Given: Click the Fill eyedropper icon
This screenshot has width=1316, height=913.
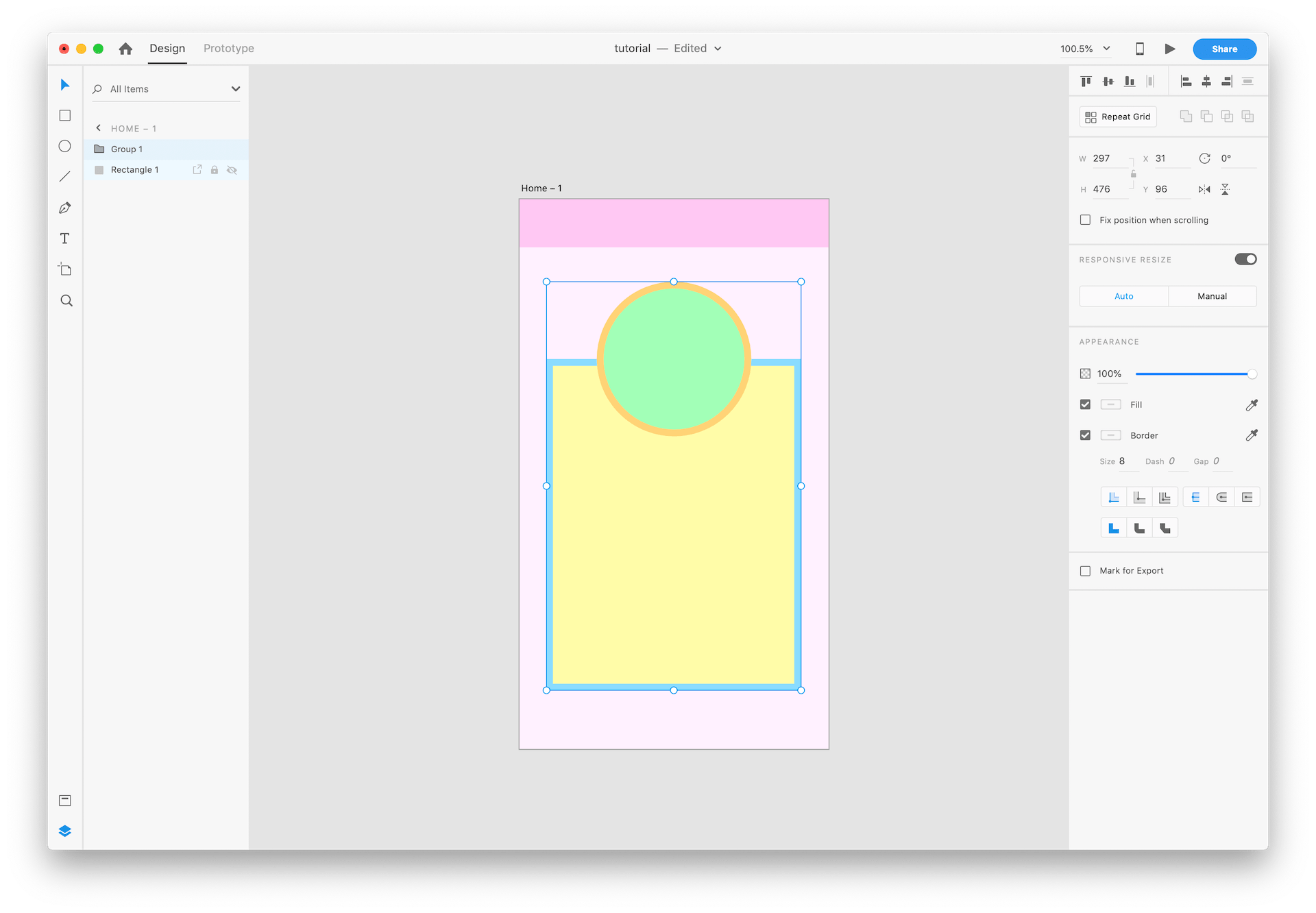Looking at the screenshot, I should point(1252,405).
